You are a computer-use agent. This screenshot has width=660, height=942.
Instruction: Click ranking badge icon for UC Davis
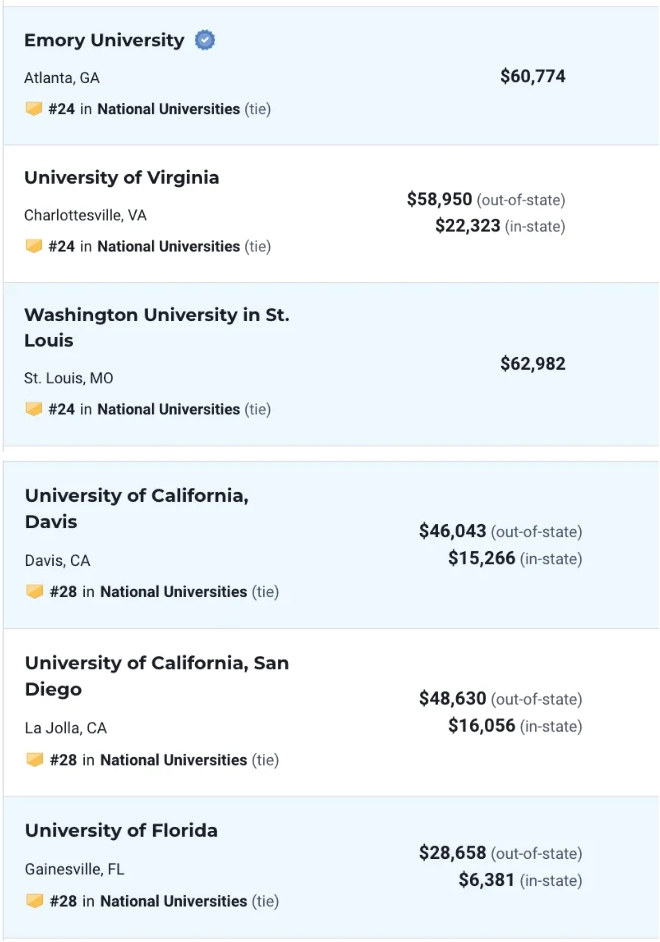pos(35,592)
